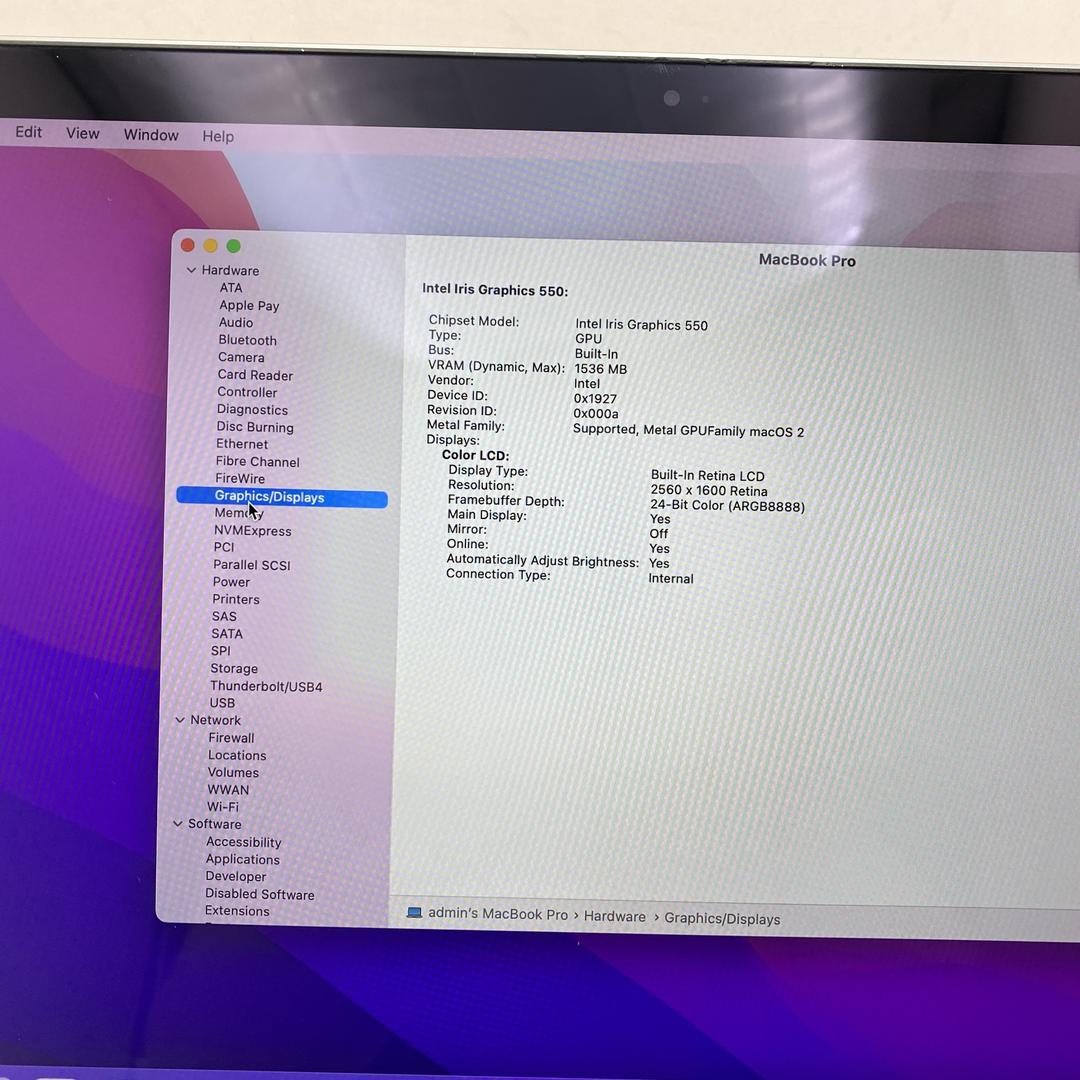Click the resolution value 2560 x 1600 Retina
The width and height of the screenshot is (1080, 1080).
click(x=709, y=490)
